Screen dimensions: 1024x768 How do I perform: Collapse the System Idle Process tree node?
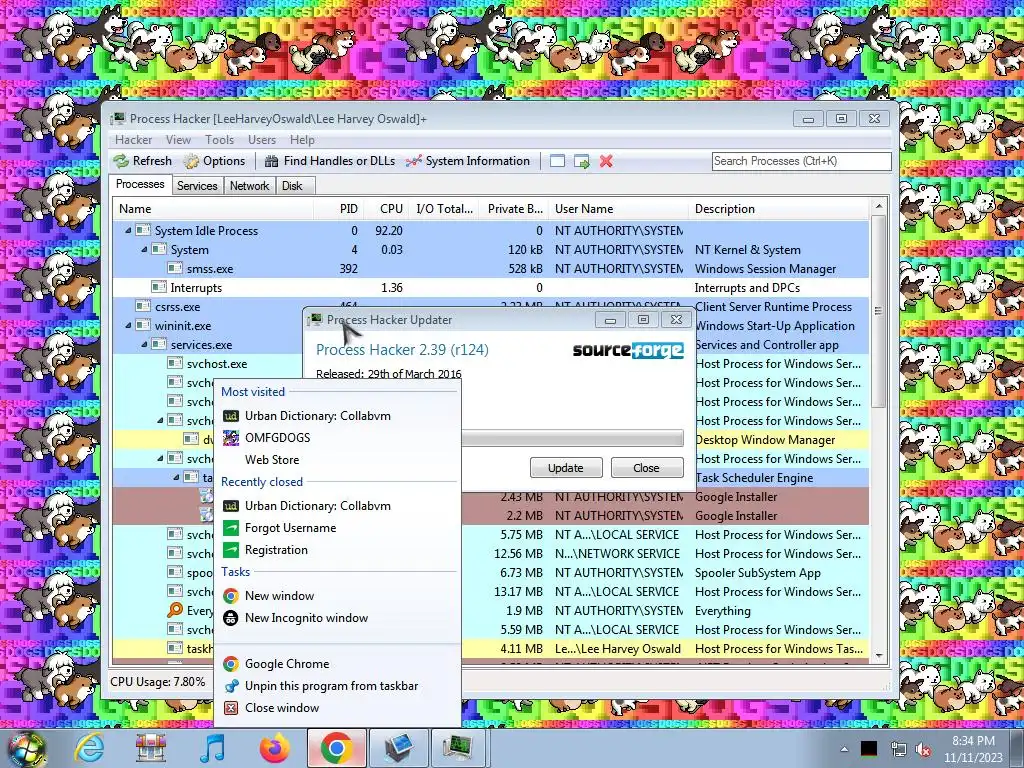(x=129, y=231)
